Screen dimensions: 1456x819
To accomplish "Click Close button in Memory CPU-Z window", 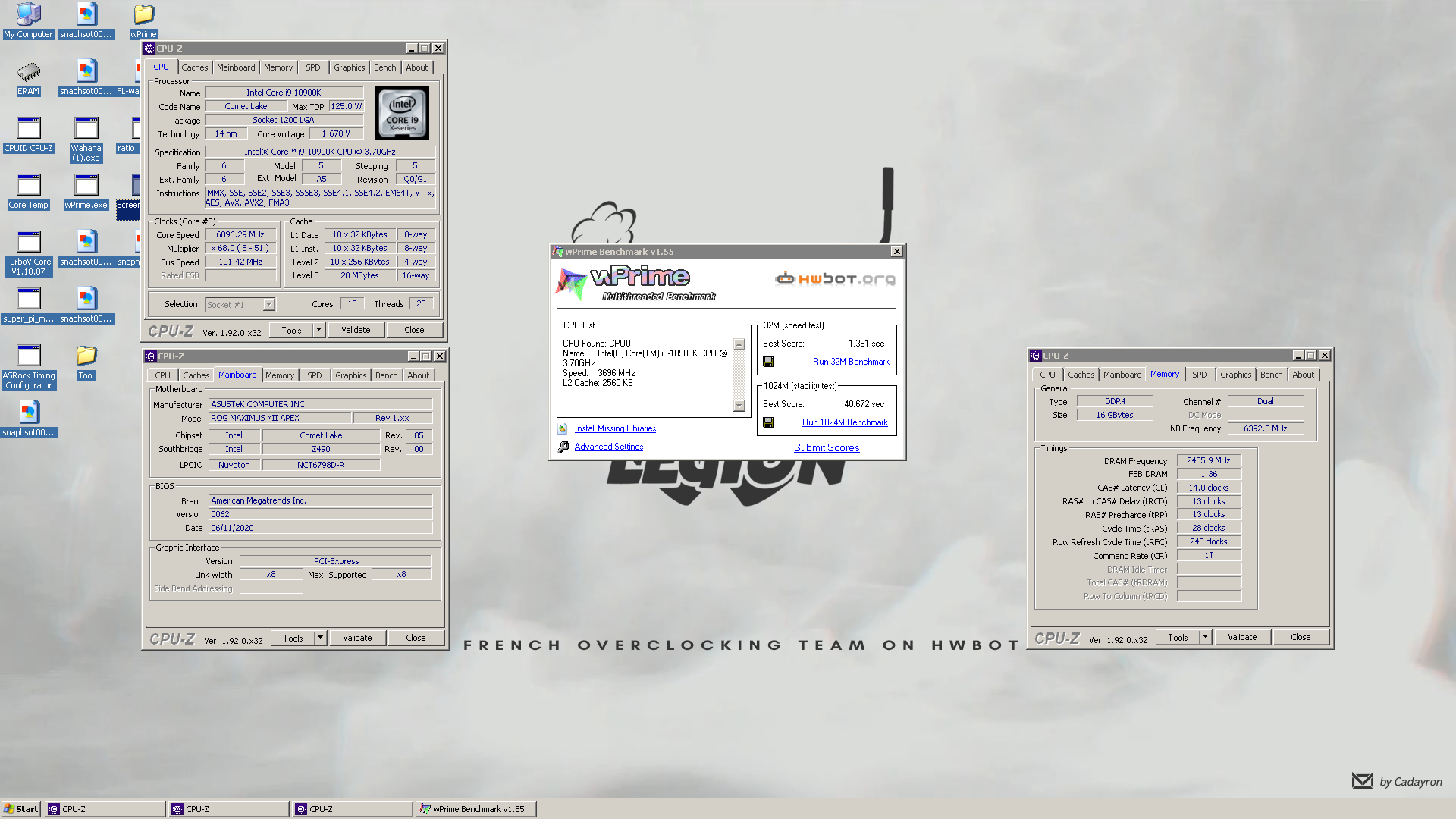I will tap(1301, 637).
